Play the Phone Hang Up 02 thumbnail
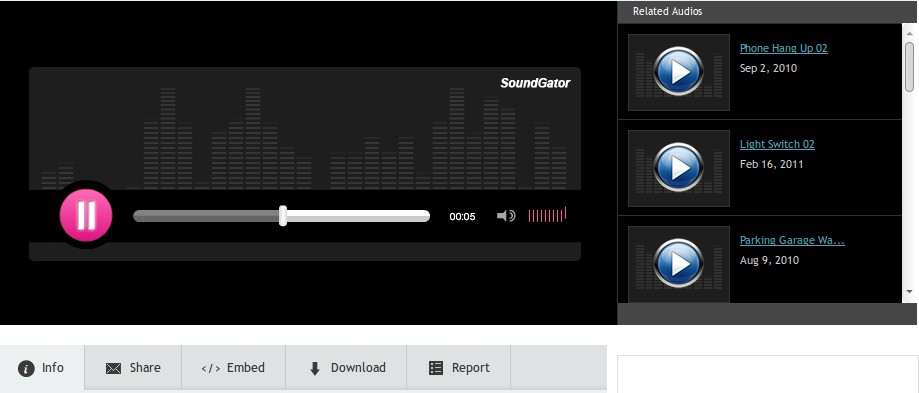The height and width of the screenshot is (393, 919). point(679,72)
